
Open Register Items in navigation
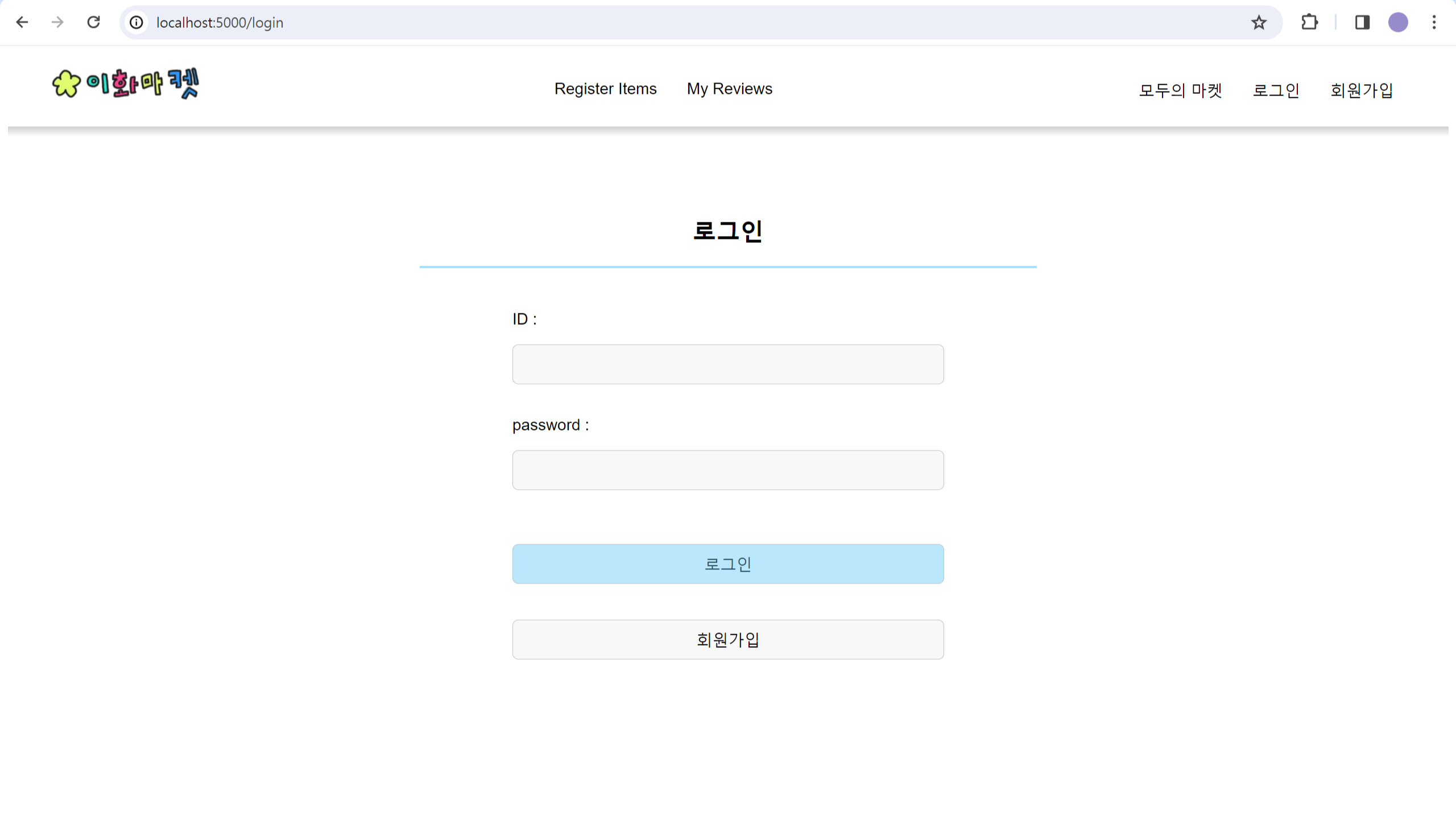tap(605, 89)
